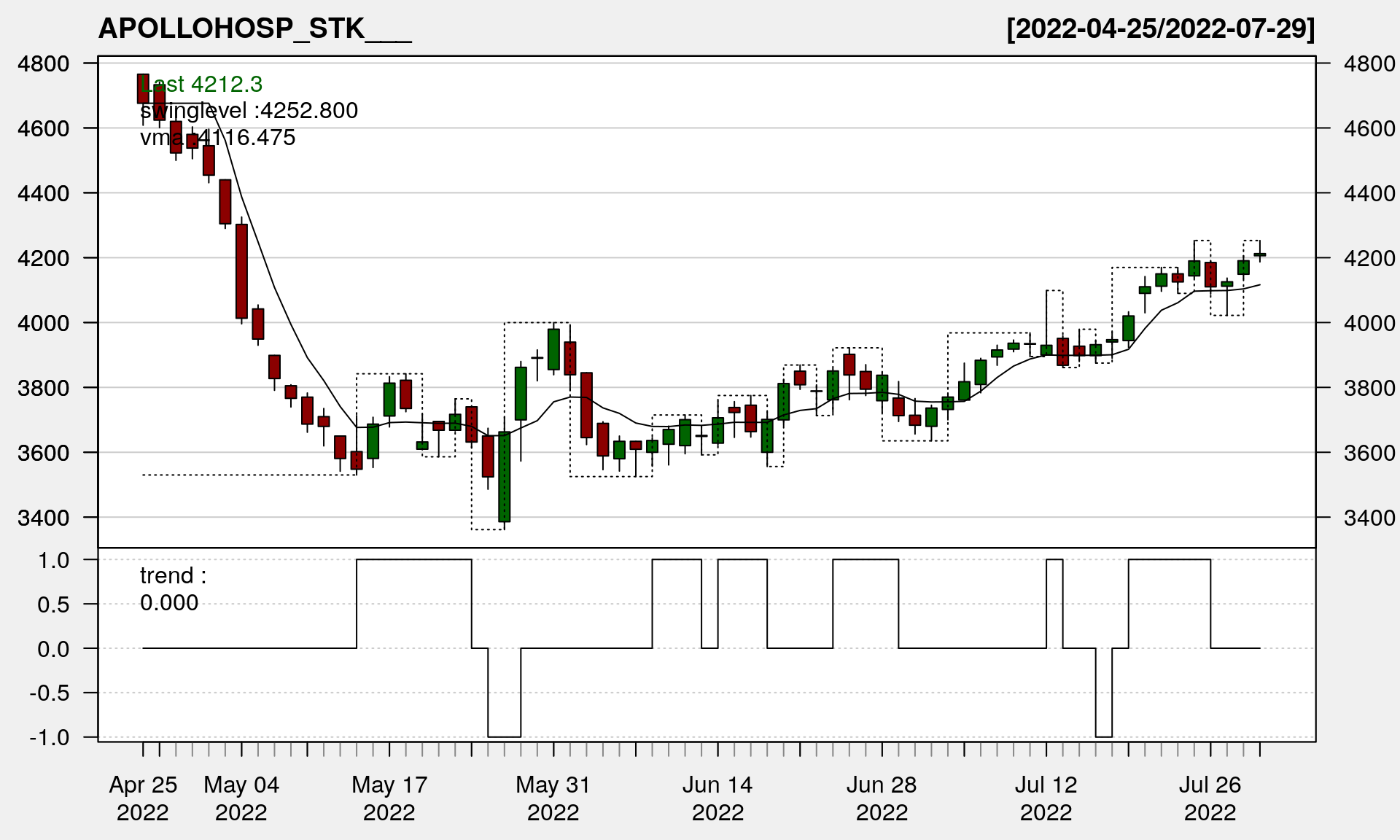Click the long red candle between 4300 and 4000
Screen dimensions: 1400x840
pos(241,271)
